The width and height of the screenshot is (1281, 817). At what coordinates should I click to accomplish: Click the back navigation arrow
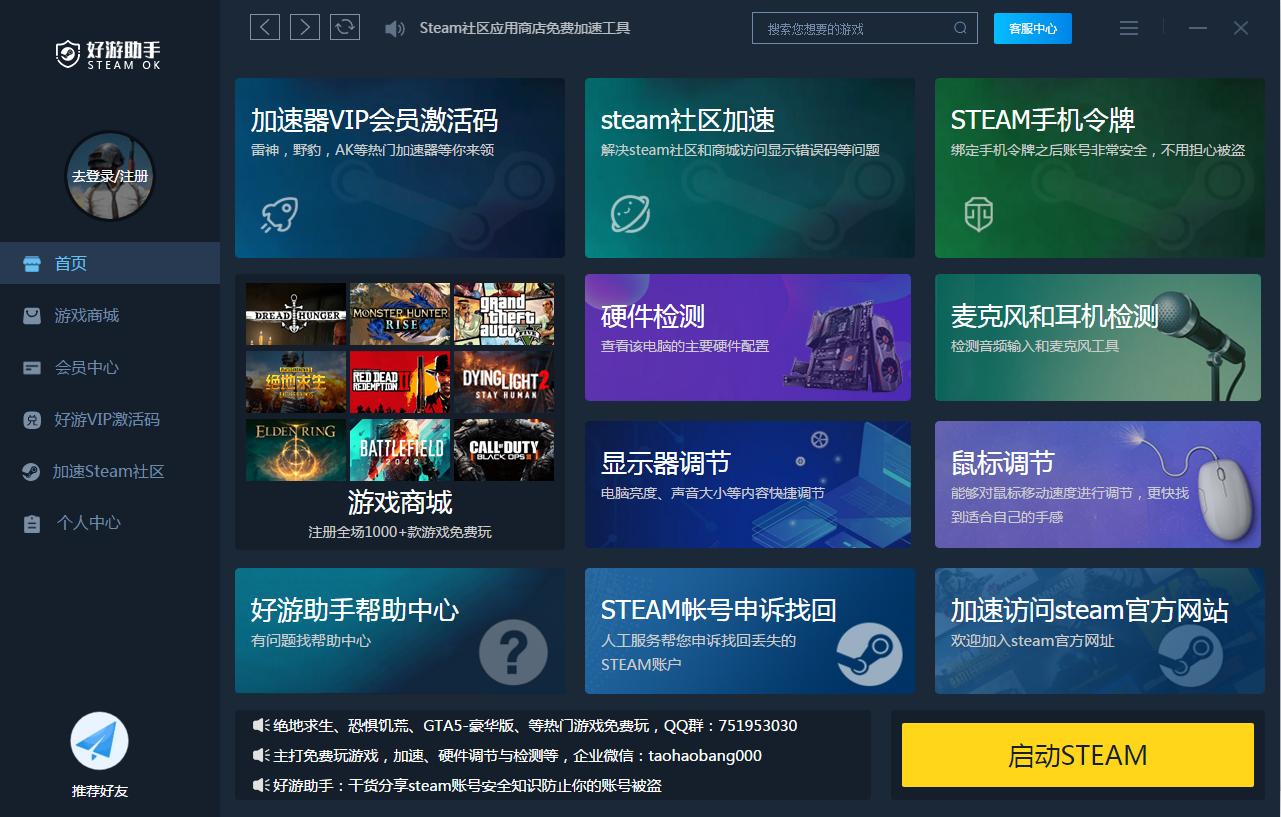click(x=264, y=27)
